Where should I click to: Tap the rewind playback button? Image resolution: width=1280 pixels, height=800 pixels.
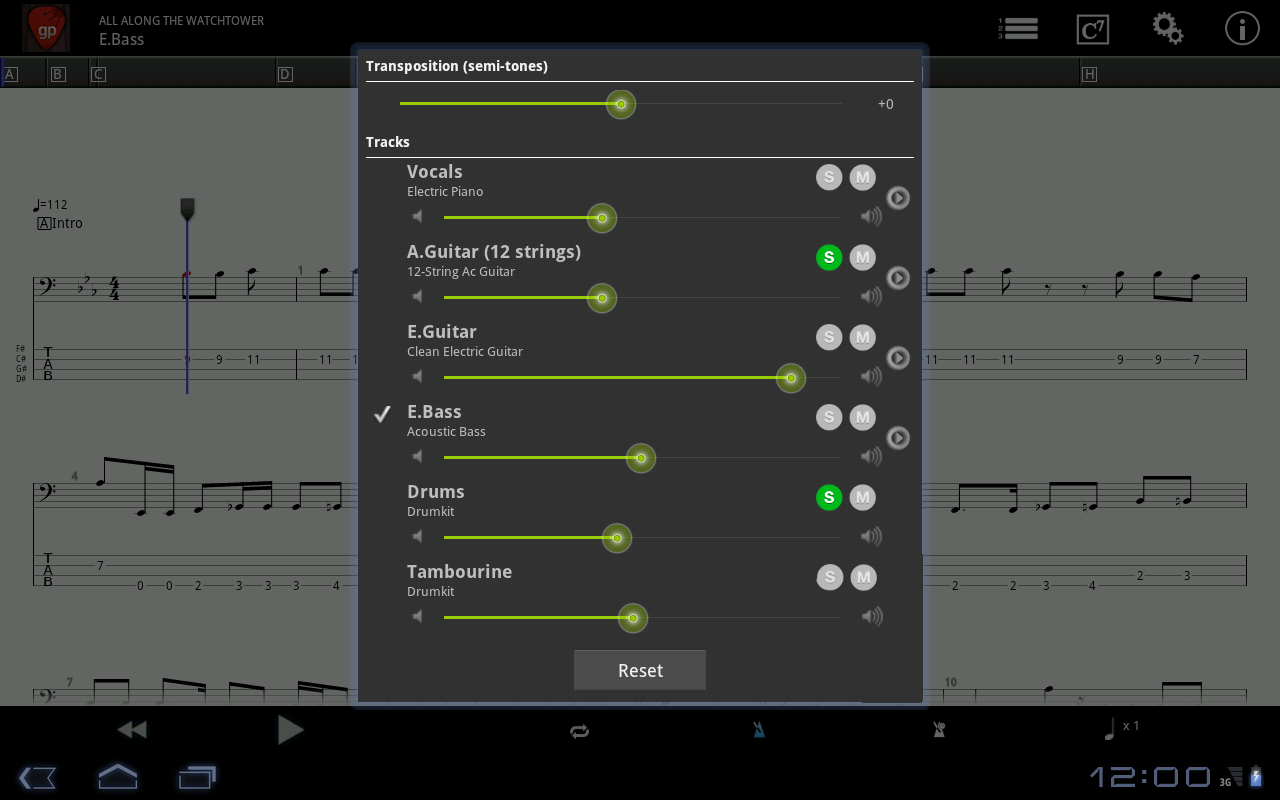[132, 730]
